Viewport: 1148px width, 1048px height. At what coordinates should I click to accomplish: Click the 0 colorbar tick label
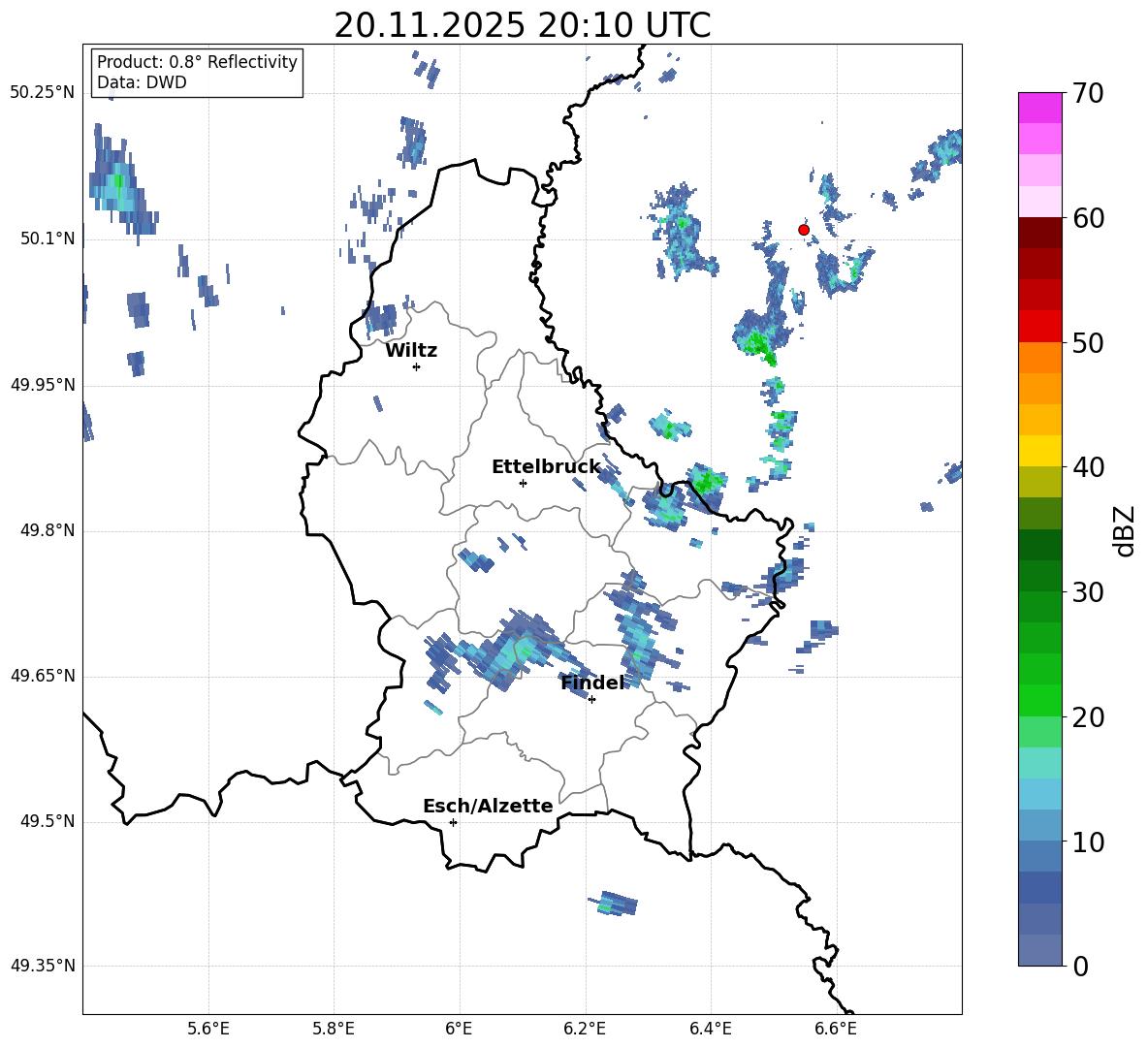pos(1080,966)
